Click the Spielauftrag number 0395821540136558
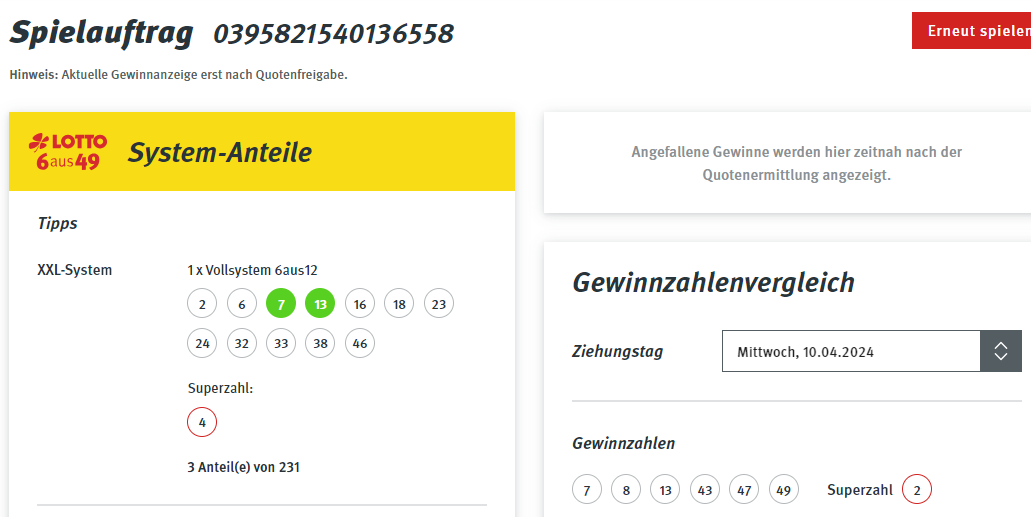Viewport: 1031px width, 517px height. (333, 34)
